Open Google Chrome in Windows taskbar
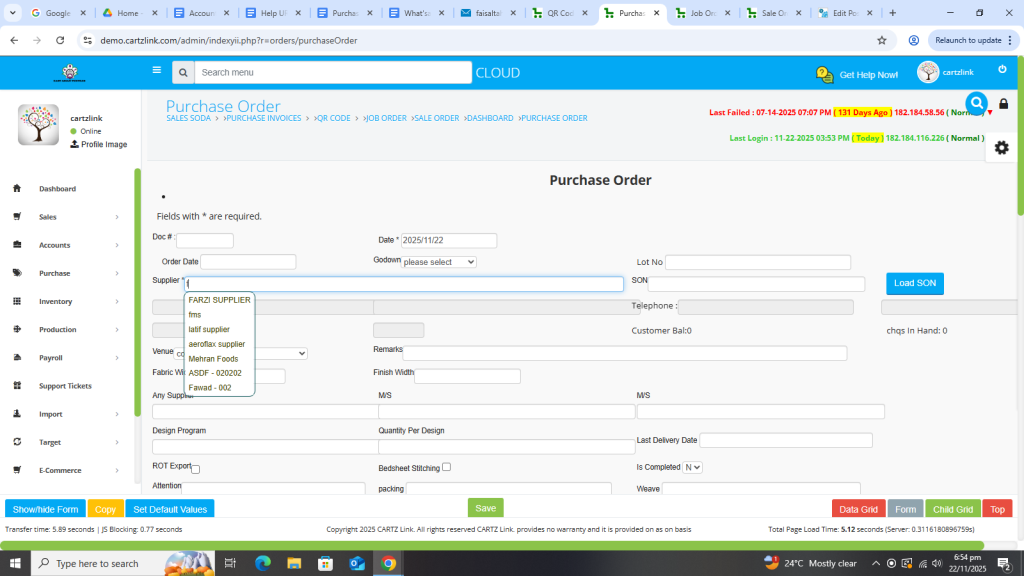Screen dimensions: 1024x576 tap(388, 563)
